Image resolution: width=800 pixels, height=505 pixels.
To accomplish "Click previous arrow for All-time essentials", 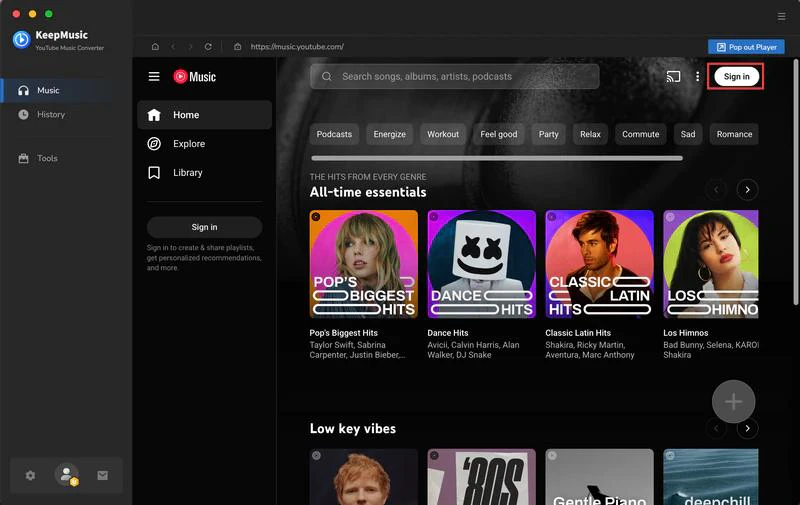I will [716, 190].
